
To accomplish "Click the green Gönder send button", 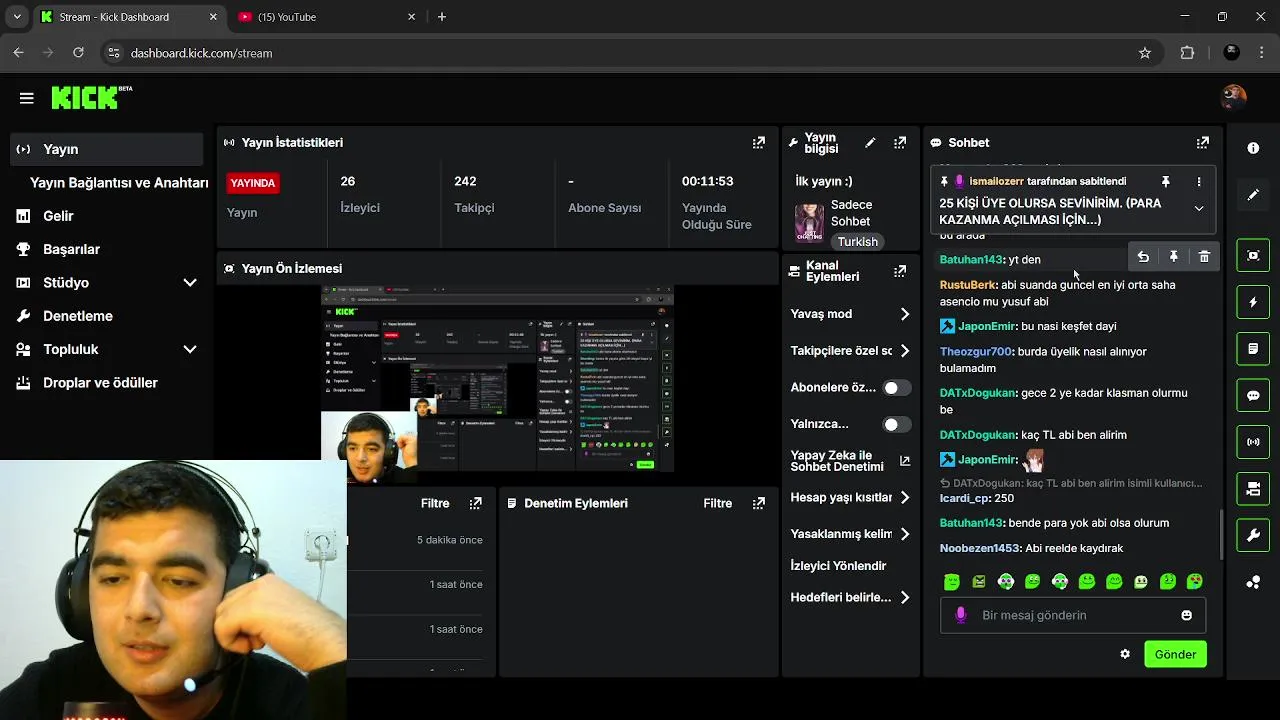I will click(1175, 654).
